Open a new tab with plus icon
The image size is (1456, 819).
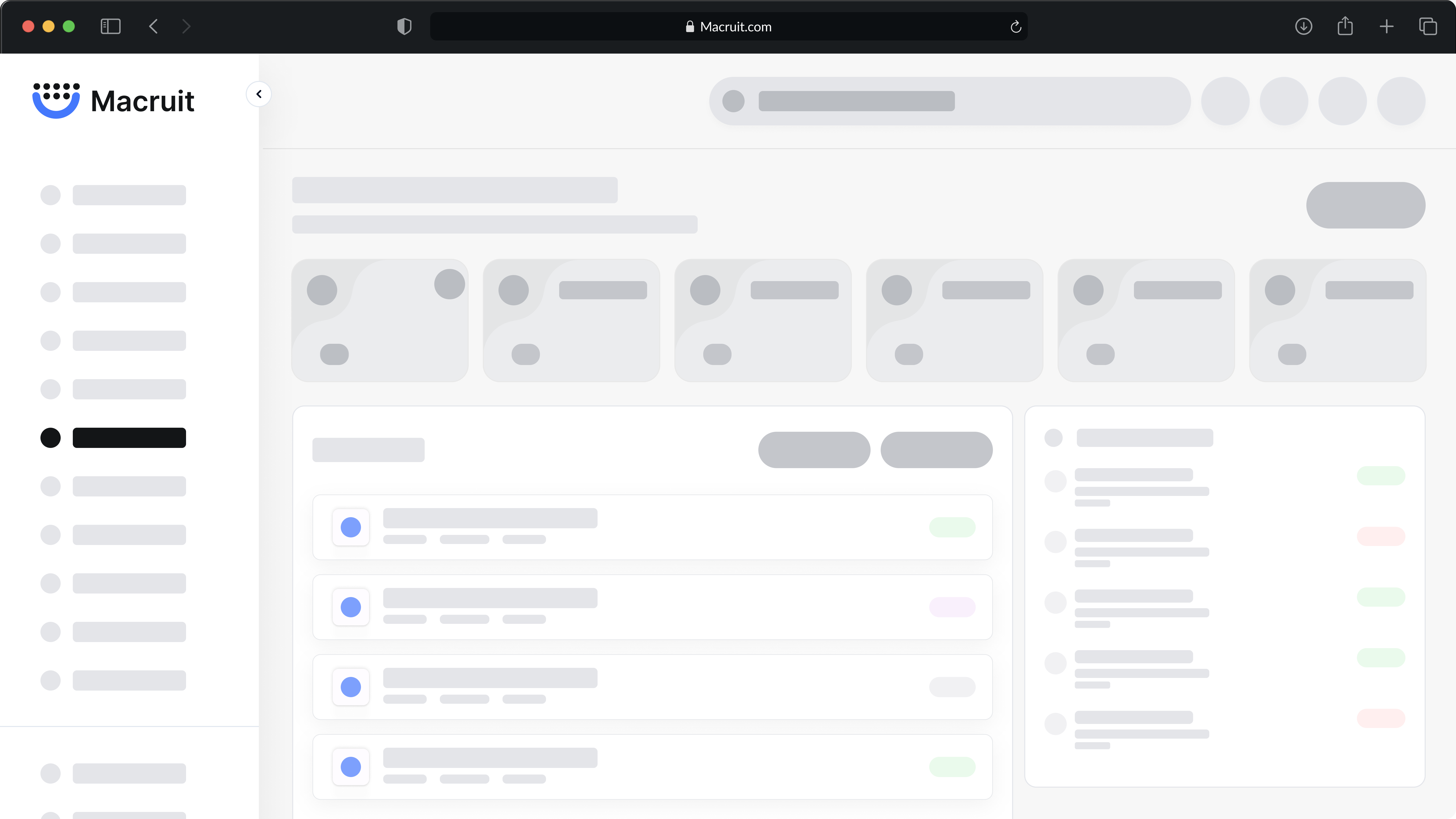point(1386,27)
